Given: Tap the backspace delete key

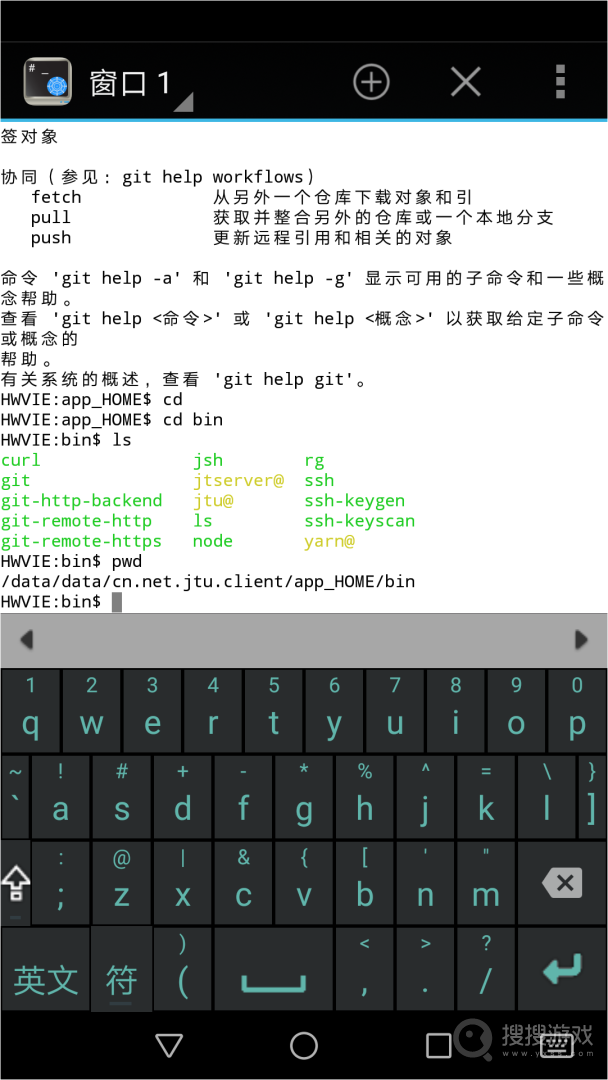Looking at the screenshot, I should tap(563, 882).
